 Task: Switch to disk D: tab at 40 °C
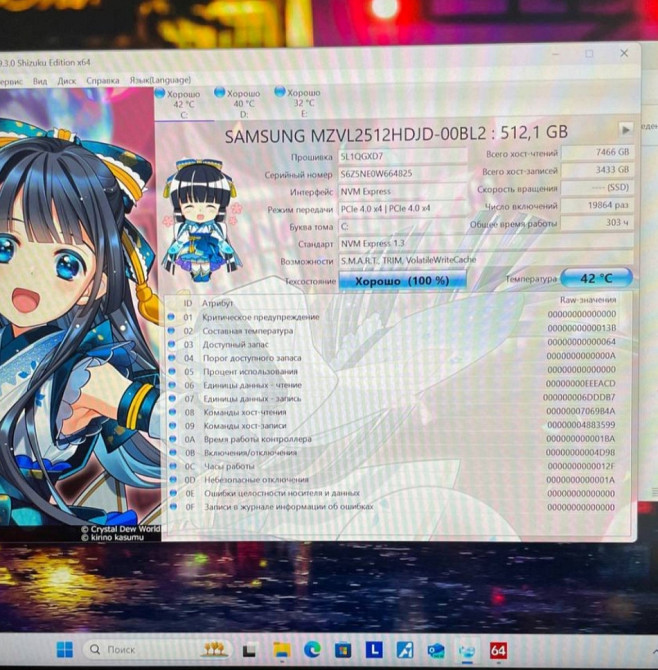pos(243,103)
